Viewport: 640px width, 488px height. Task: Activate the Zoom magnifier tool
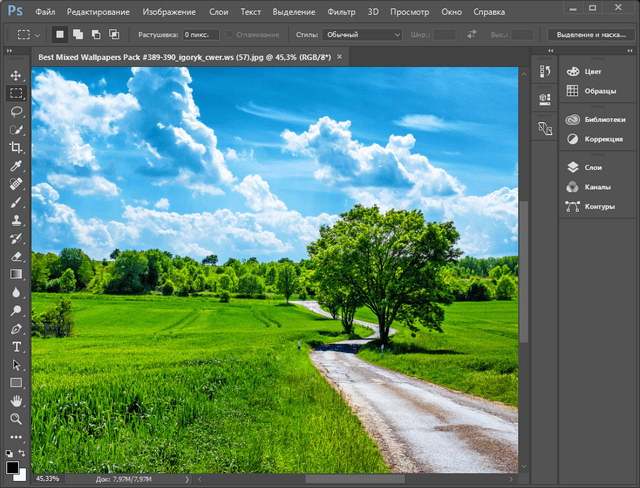(x=16, y=418)
